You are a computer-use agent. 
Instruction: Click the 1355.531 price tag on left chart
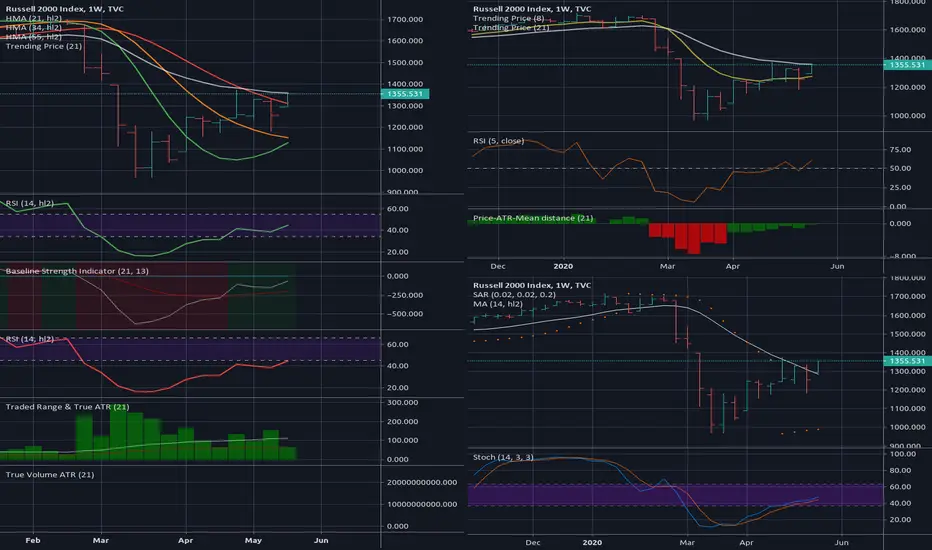[x=405, y=94]
